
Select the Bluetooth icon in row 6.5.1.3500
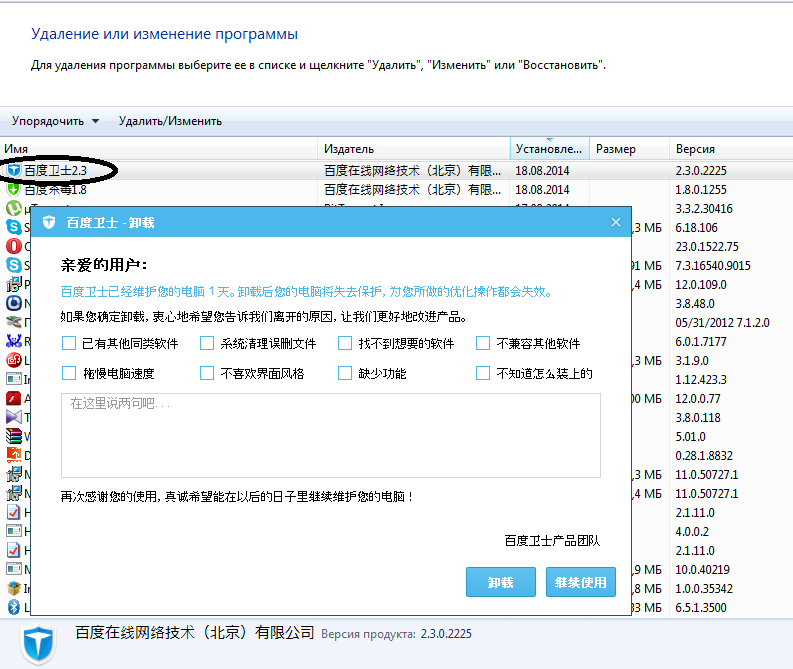click(x=14, y=607)
